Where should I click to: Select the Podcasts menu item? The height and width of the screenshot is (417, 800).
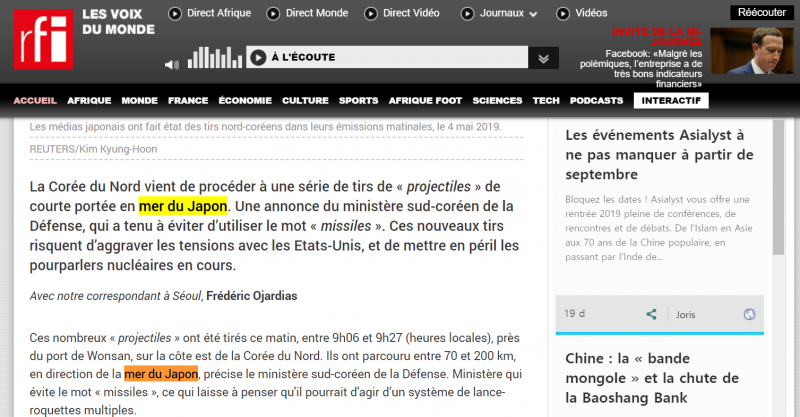tap(596, 101)
